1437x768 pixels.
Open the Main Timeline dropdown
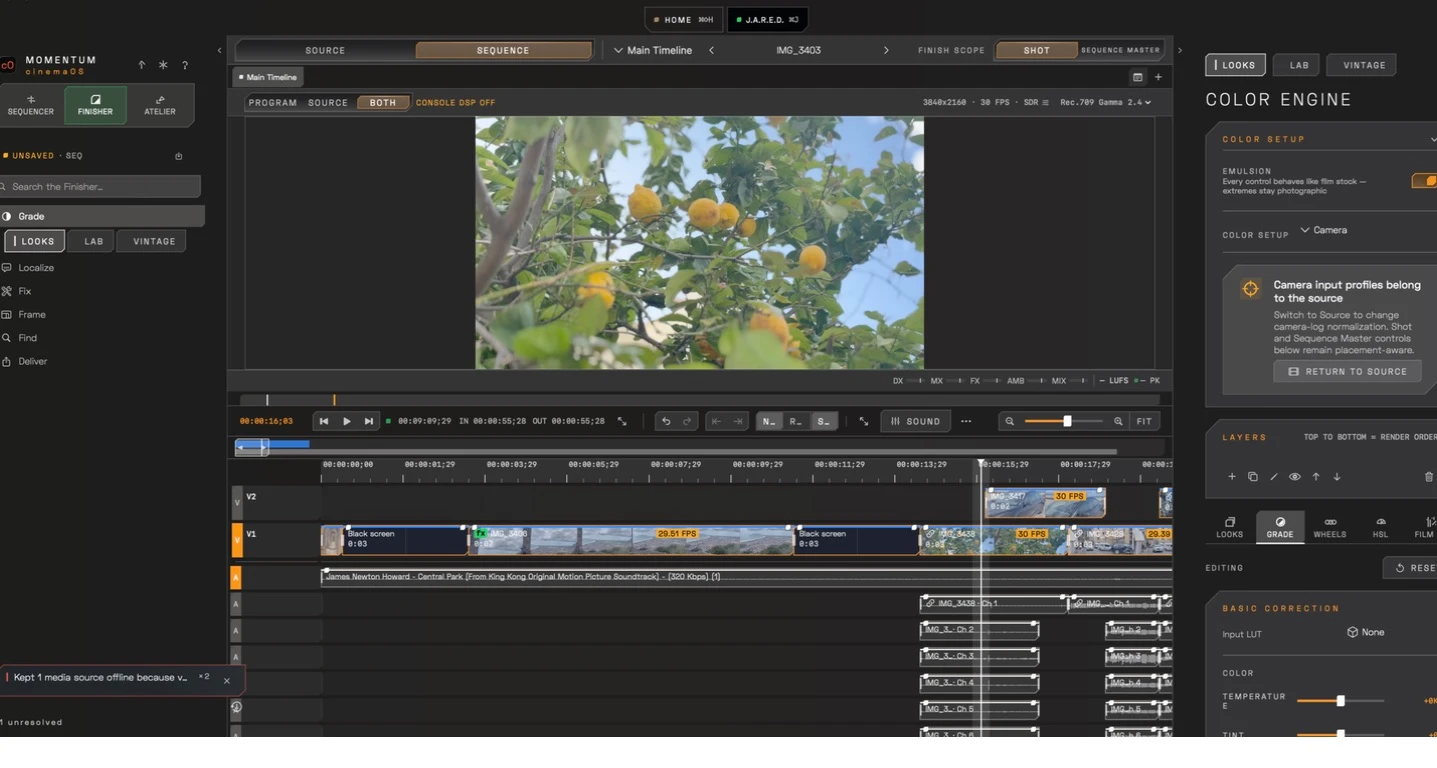(x=652, y=50)
